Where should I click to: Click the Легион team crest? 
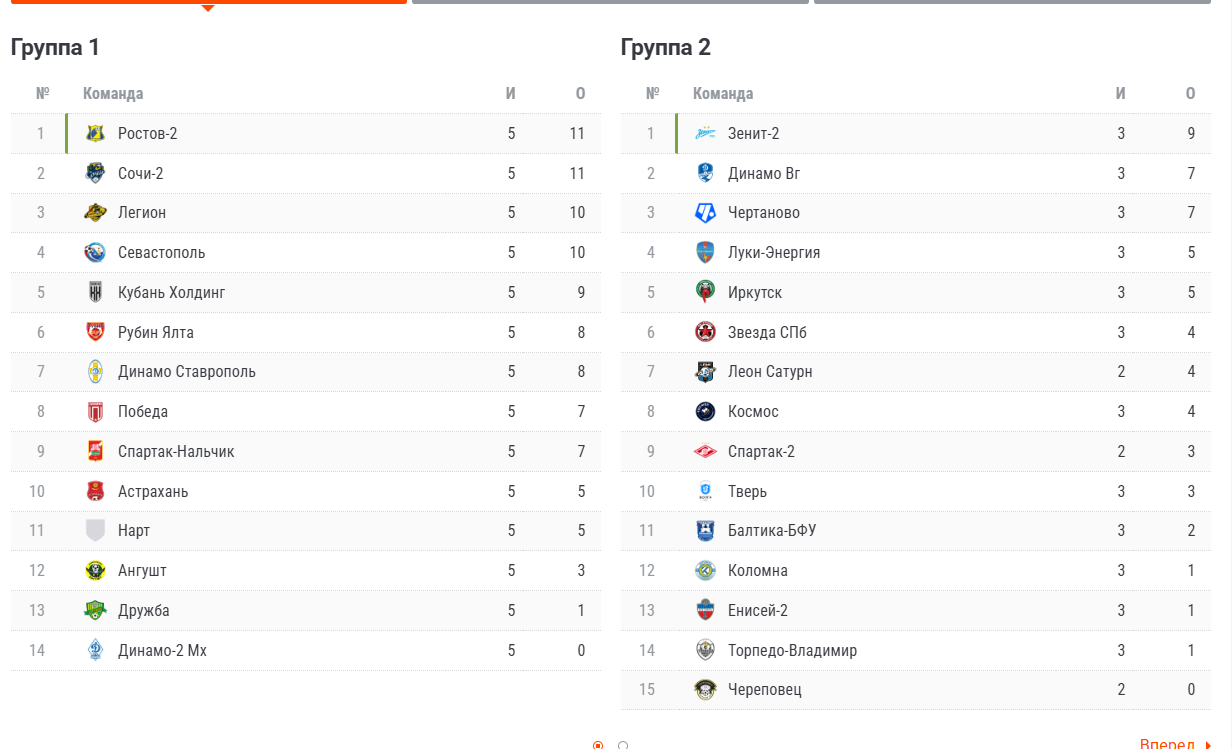95,212
